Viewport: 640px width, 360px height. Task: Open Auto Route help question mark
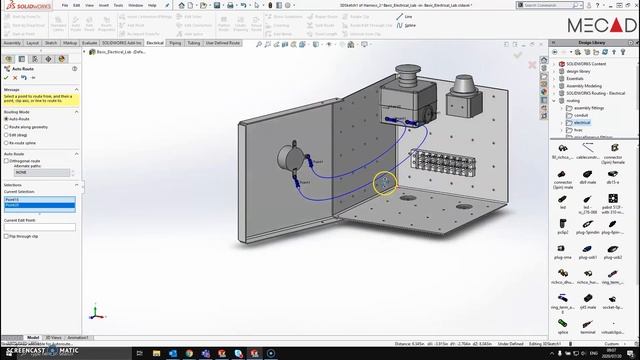tap(75, 69)
